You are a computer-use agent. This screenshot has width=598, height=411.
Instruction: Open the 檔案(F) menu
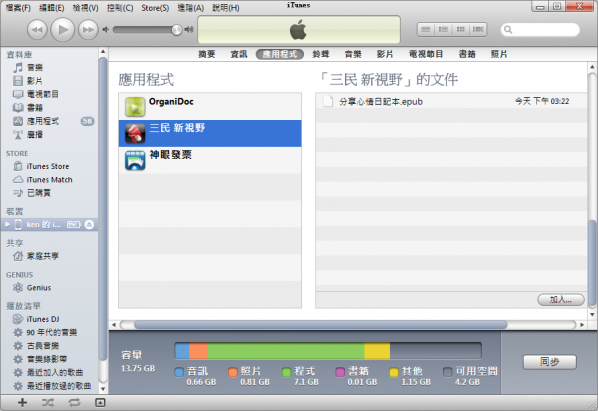point(18,8)
